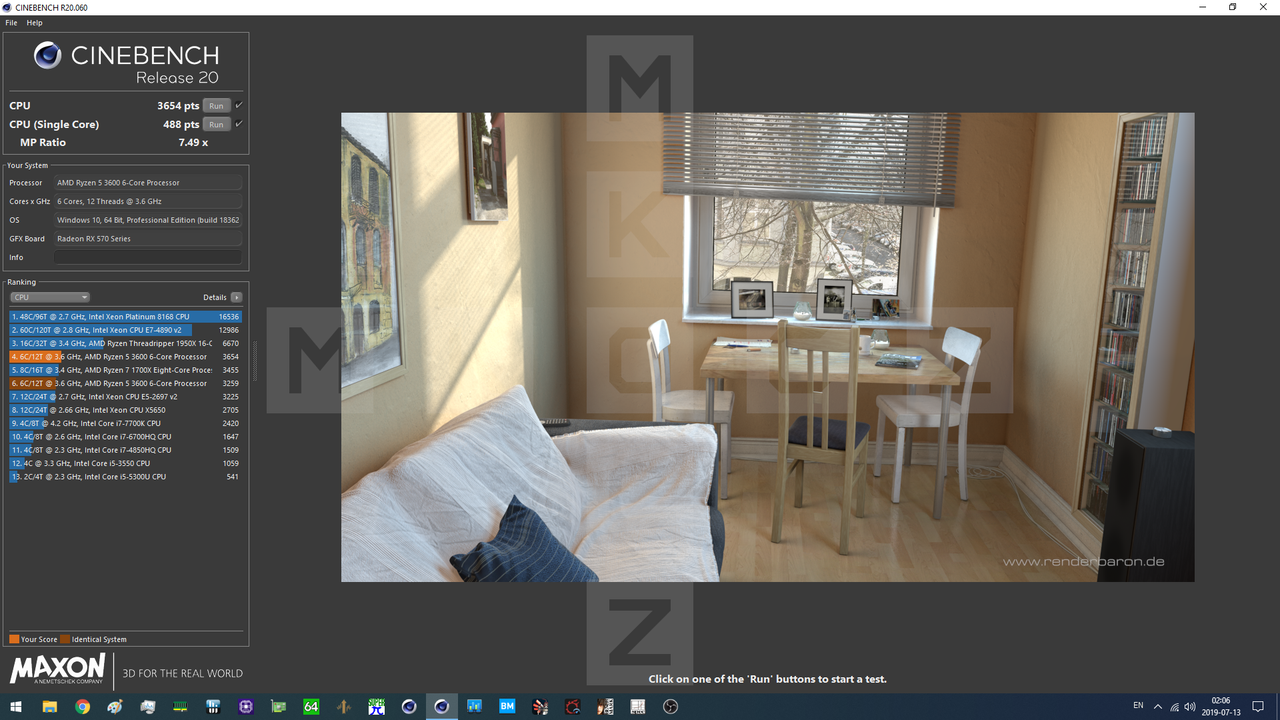The image size is (1280, 720).
Task: Select ranking row 'Intel Core i7-4850HQ CPU'
Action: pos(126,450)
